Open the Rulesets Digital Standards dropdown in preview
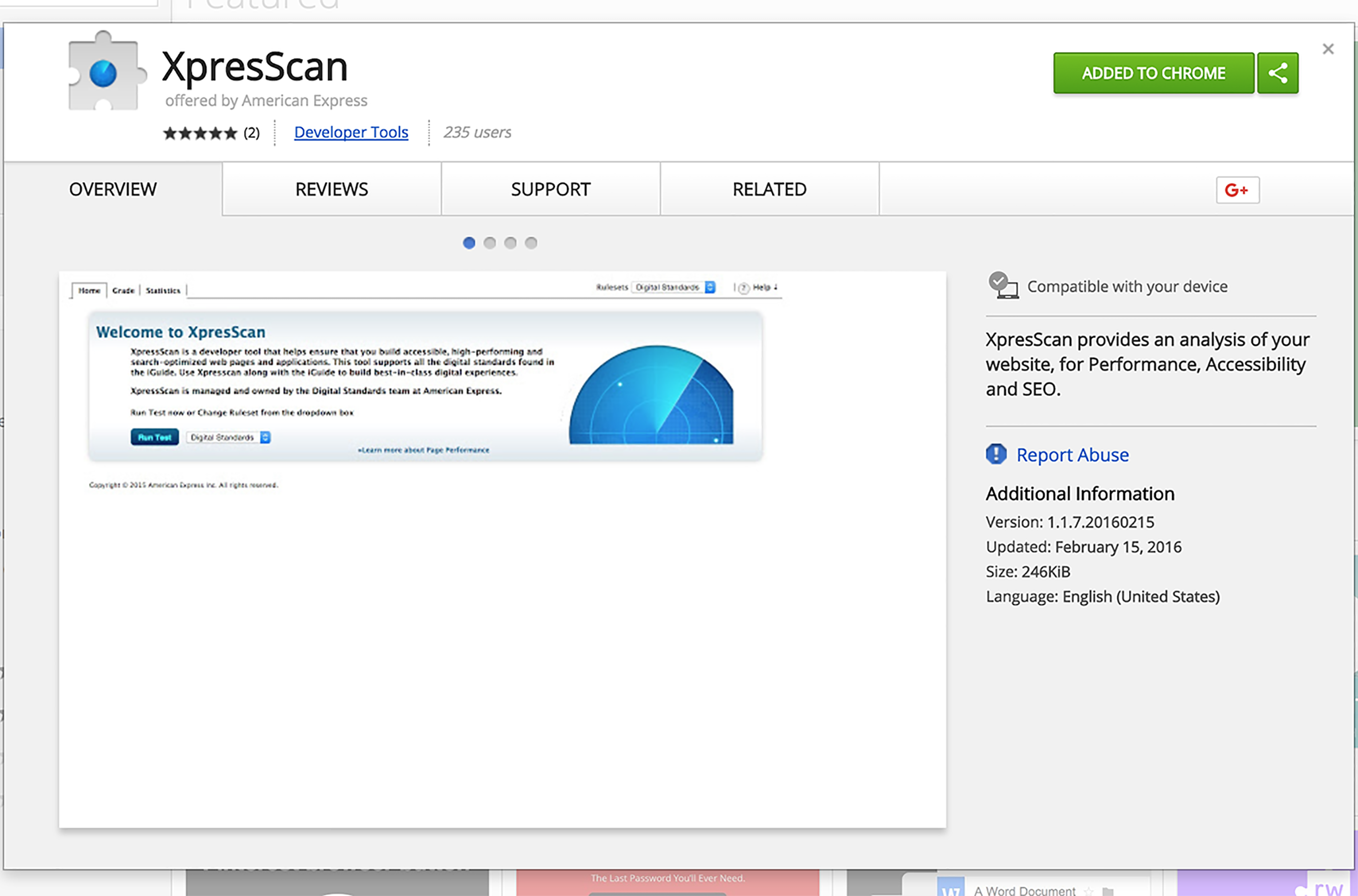The width and height of the screenshot is (1358, 896). point(674,287)
